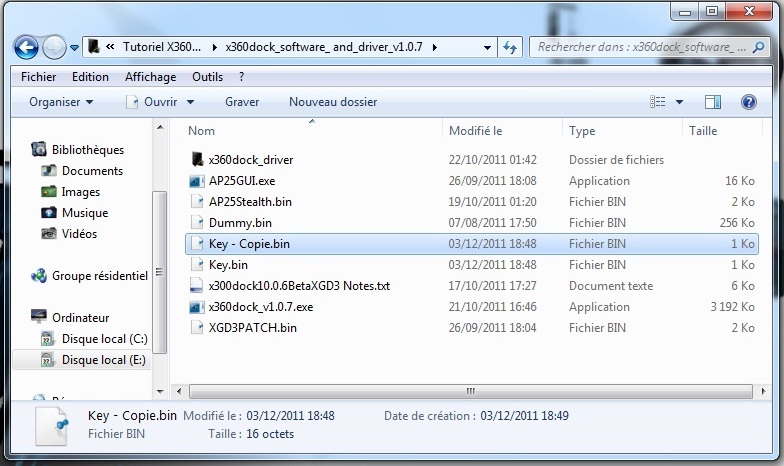Select the x360dock_driver folder icon
Viewport: 784px width, 466px height.
(x=197, y=160)
